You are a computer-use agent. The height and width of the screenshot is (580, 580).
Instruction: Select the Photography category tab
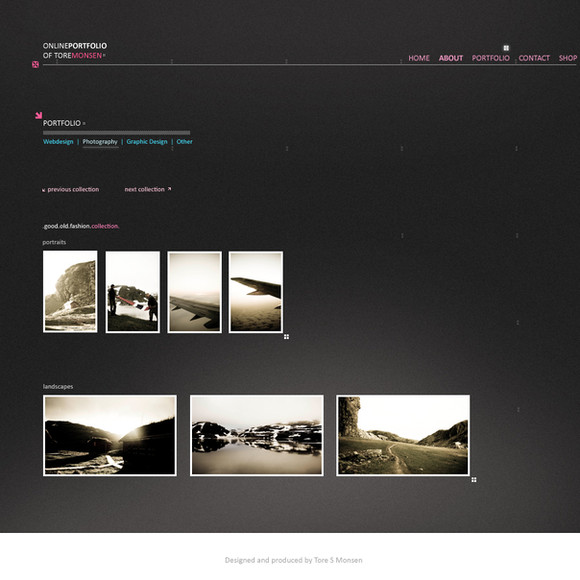pyautogui.click(x=100, y=142)
